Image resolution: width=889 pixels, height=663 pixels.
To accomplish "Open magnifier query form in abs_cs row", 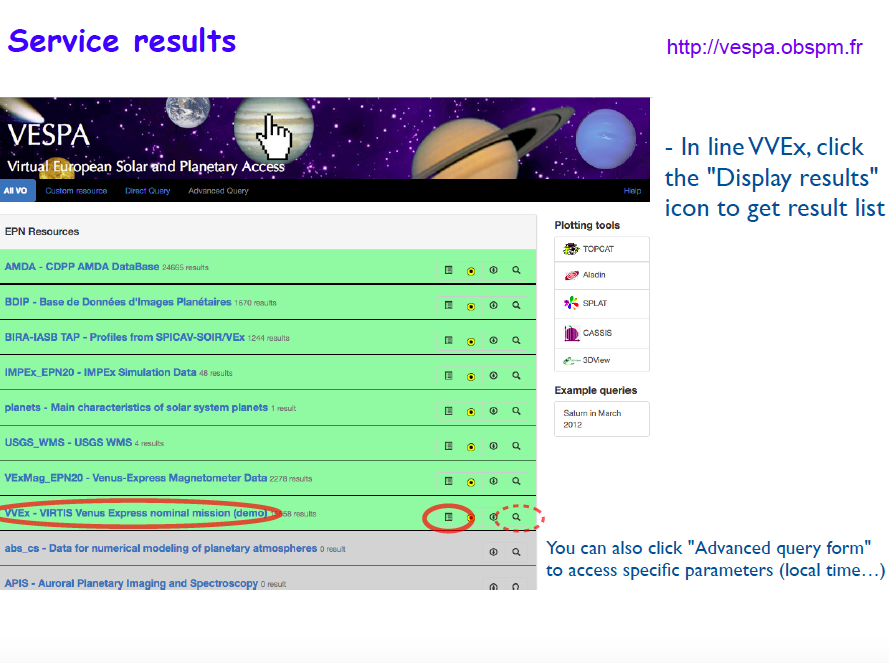I will tap(516, 552).
